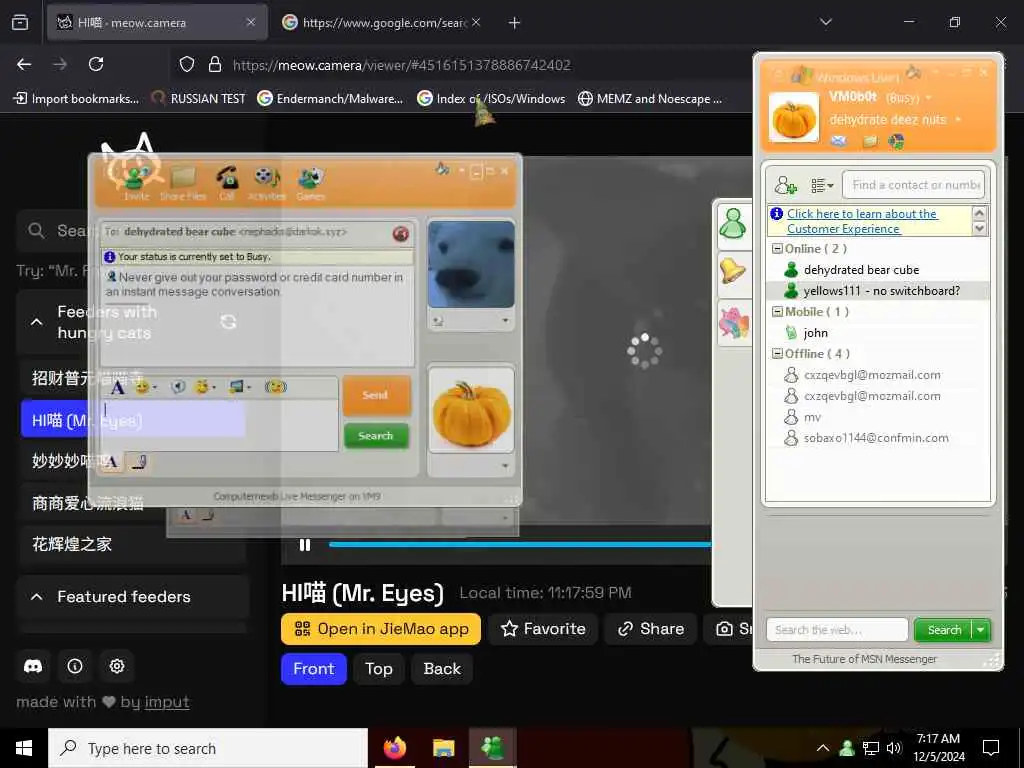
Task: Follow the imput link in footer
Action: pyautogui.click(x=167, y=702)
